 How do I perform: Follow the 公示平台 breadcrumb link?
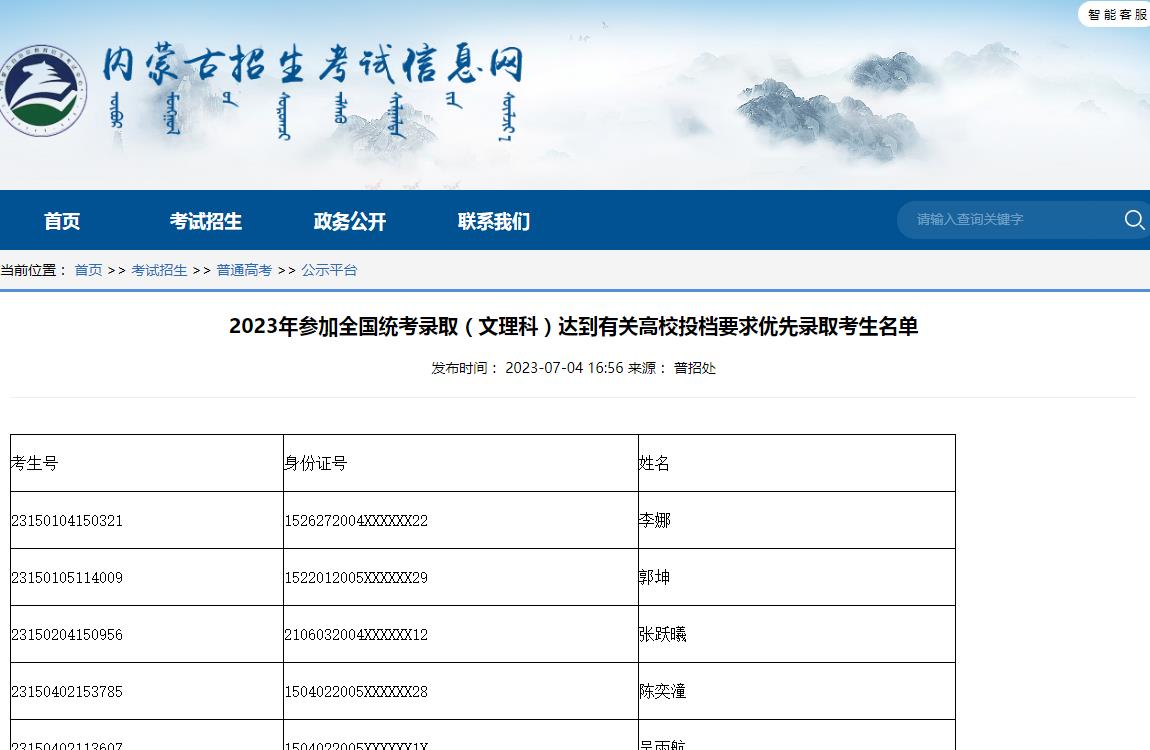pos(329,270)
